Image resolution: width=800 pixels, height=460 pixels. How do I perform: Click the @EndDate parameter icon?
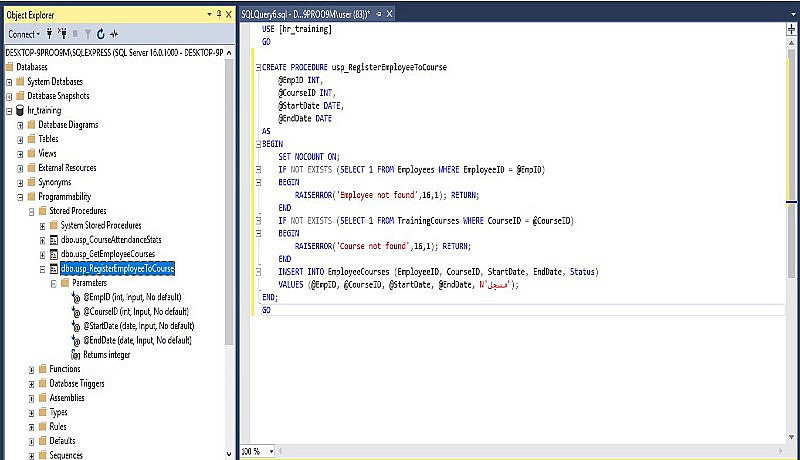[x=76, y=340]
